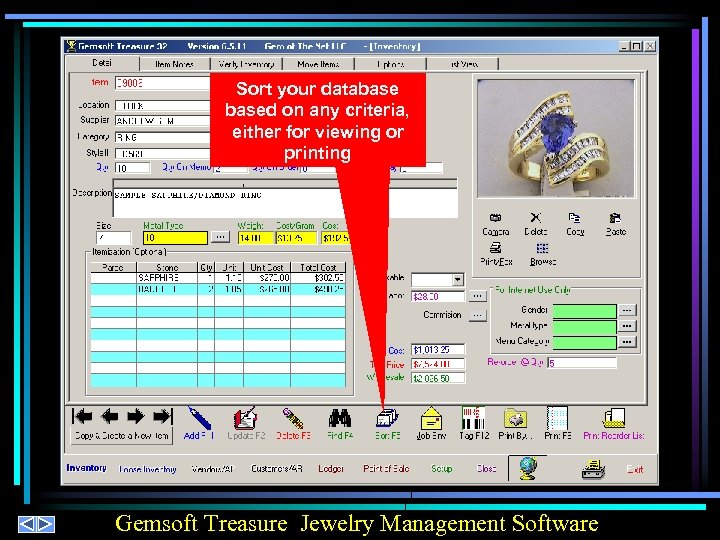Image resolution: width=720 pixels, height=540 pixels.
Task: Select the Inventory module
Action: [x=86, y=468]
